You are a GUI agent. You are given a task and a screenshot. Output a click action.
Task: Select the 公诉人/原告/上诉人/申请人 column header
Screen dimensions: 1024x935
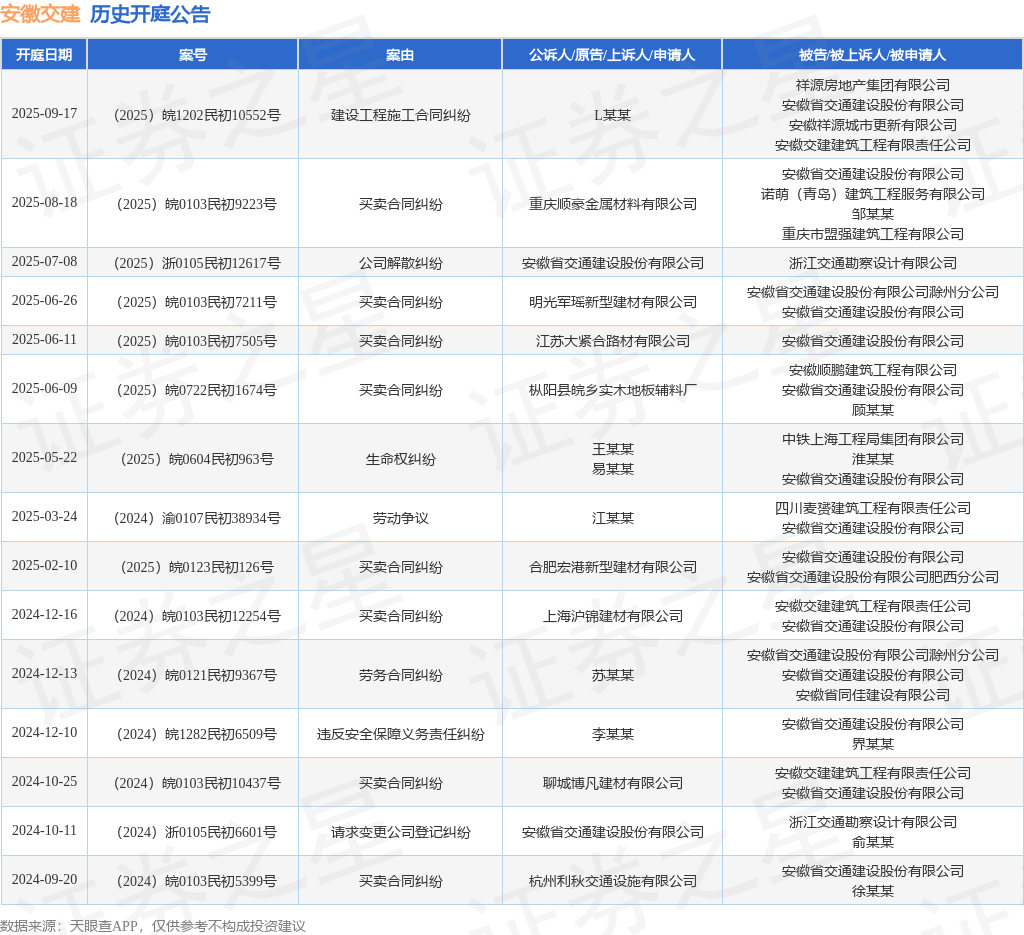tap(612, 55)
